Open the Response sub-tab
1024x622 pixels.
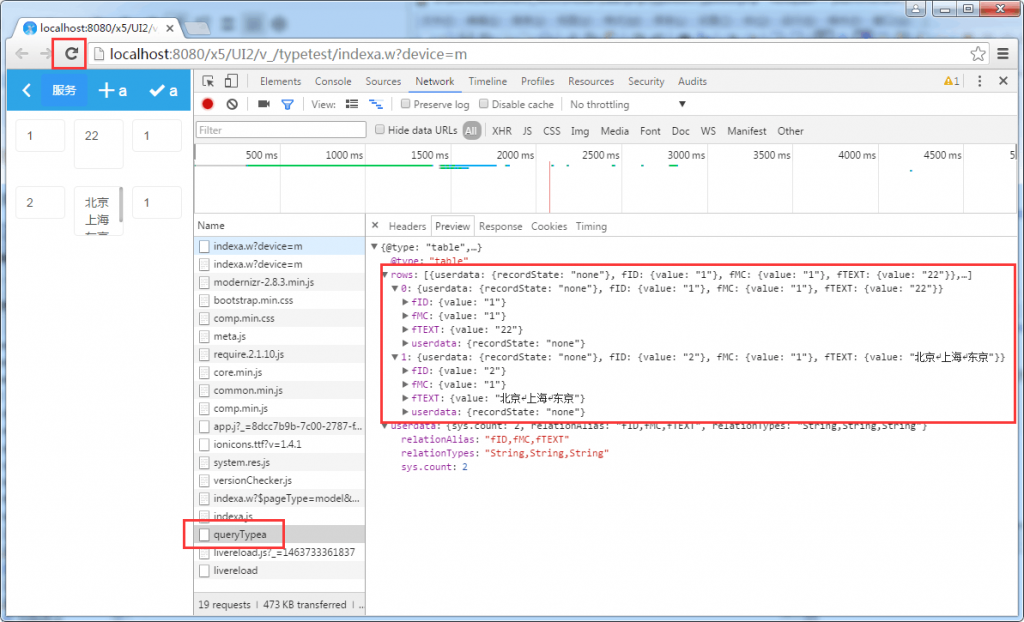[x=500, y=227]
